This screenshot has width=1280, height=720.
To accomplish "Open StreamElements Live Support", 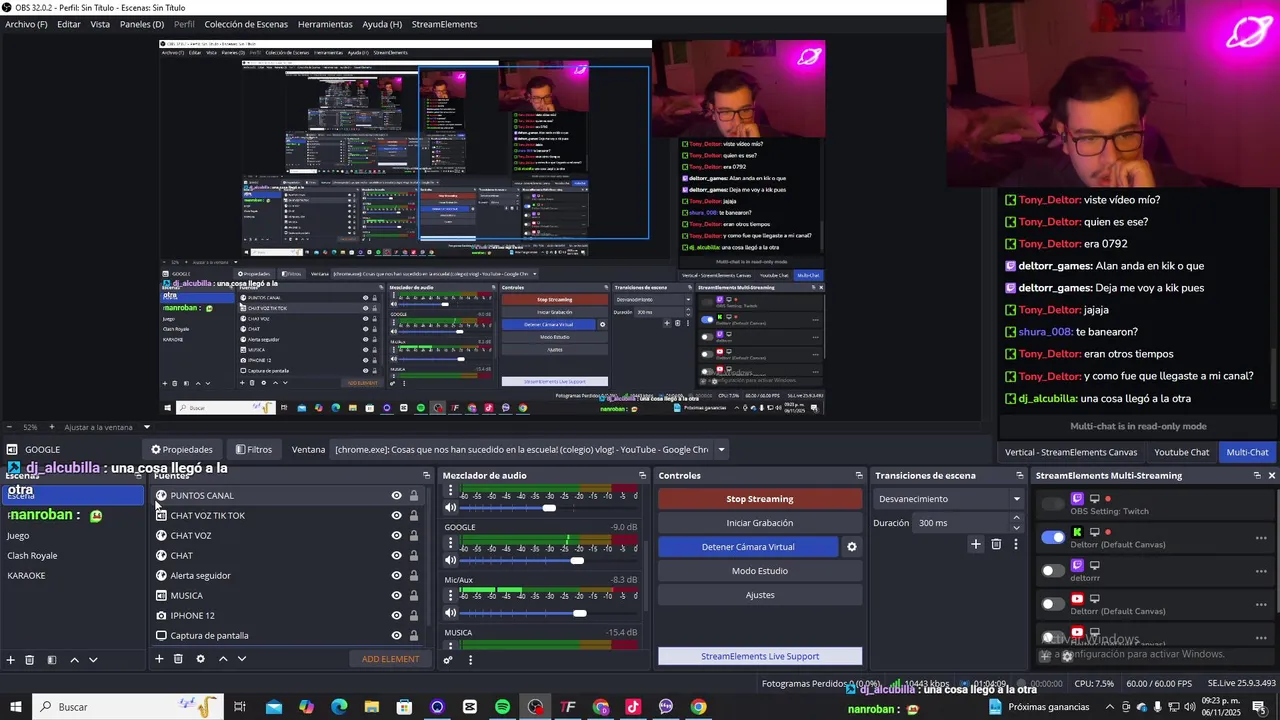I will click(760, 656).
